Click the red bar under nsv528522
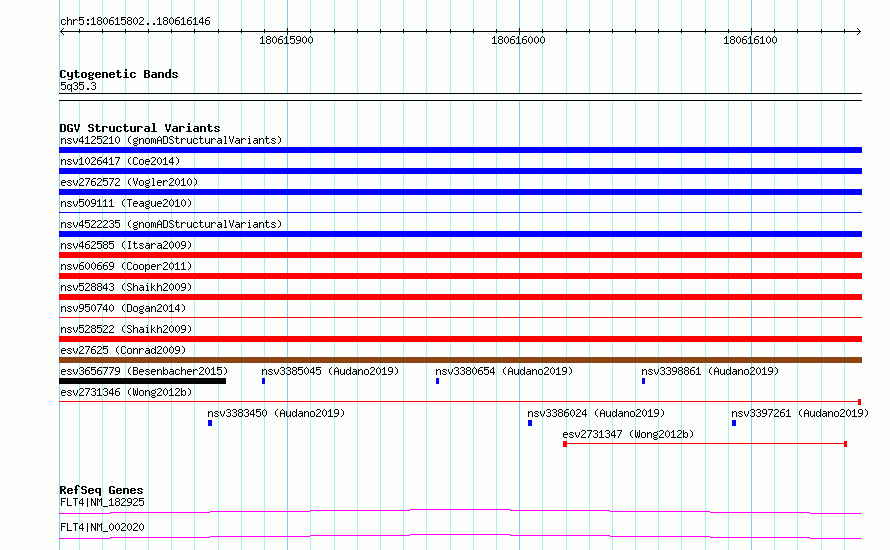 tap(460, 339)
